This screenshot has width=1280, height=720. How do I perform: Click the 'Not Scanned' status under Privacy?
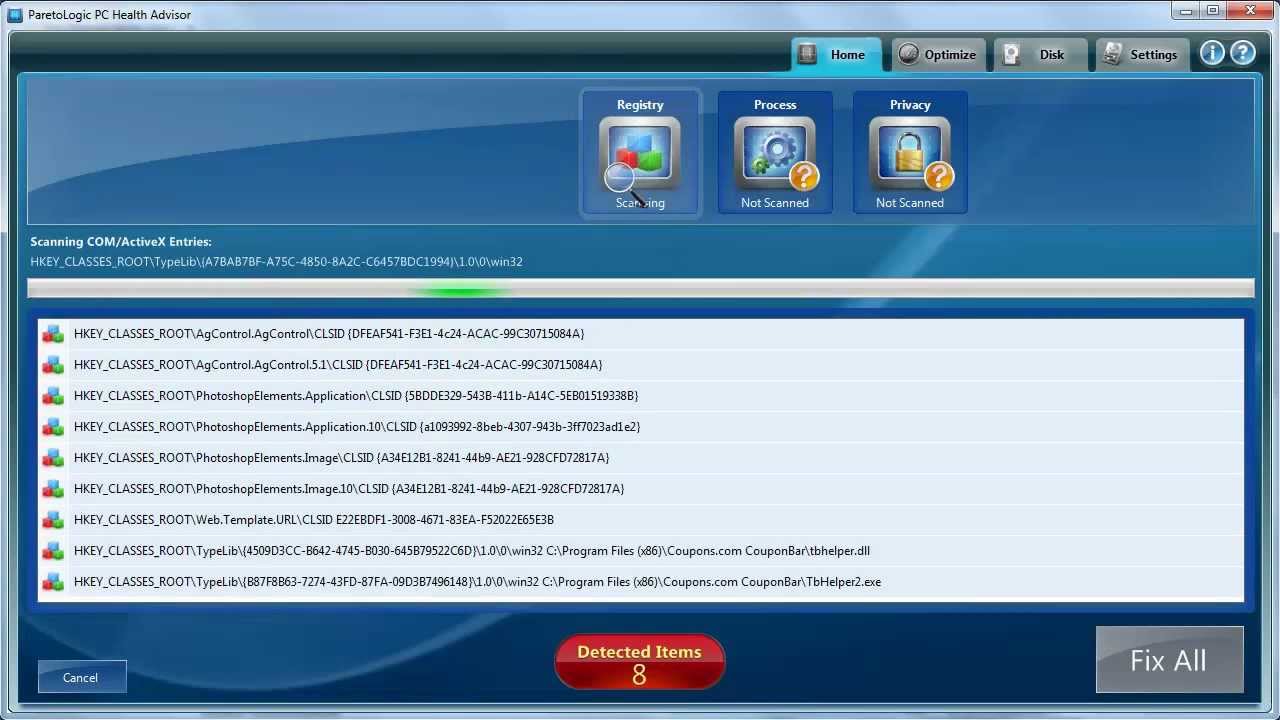pos(910,203)
